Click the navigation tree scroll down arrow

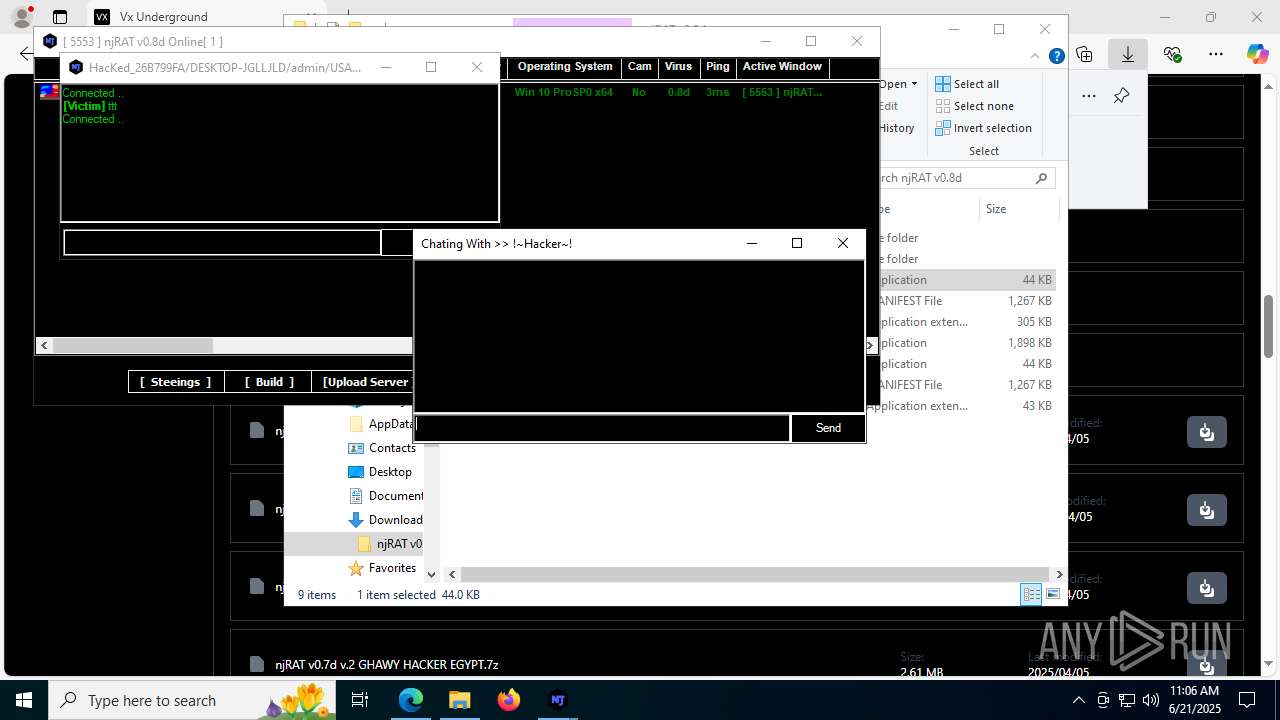click(432, 575)
